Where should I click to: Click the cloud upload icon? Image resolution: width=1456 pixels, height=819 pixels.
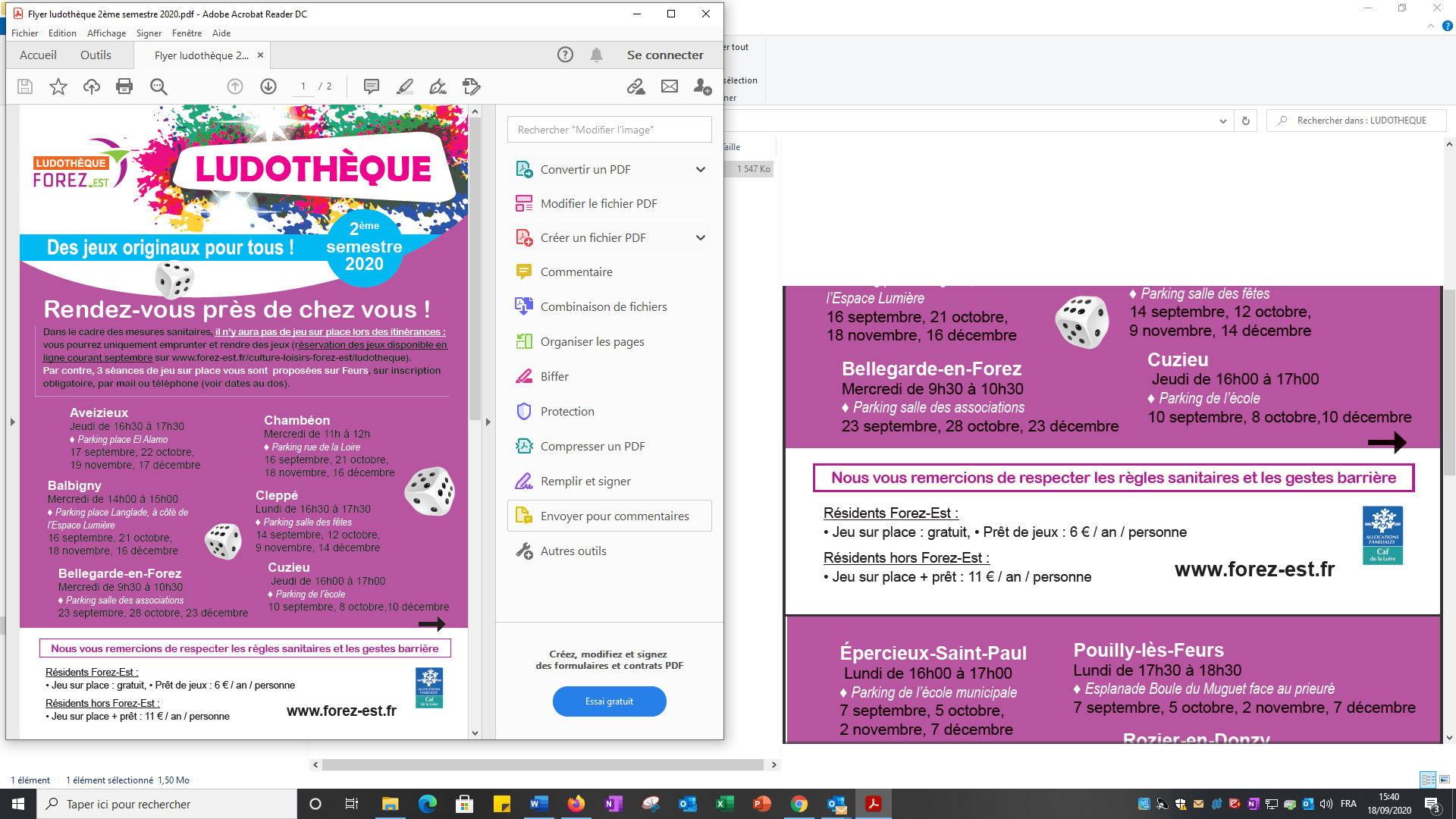pyautogui.click(x=92, y=86)
